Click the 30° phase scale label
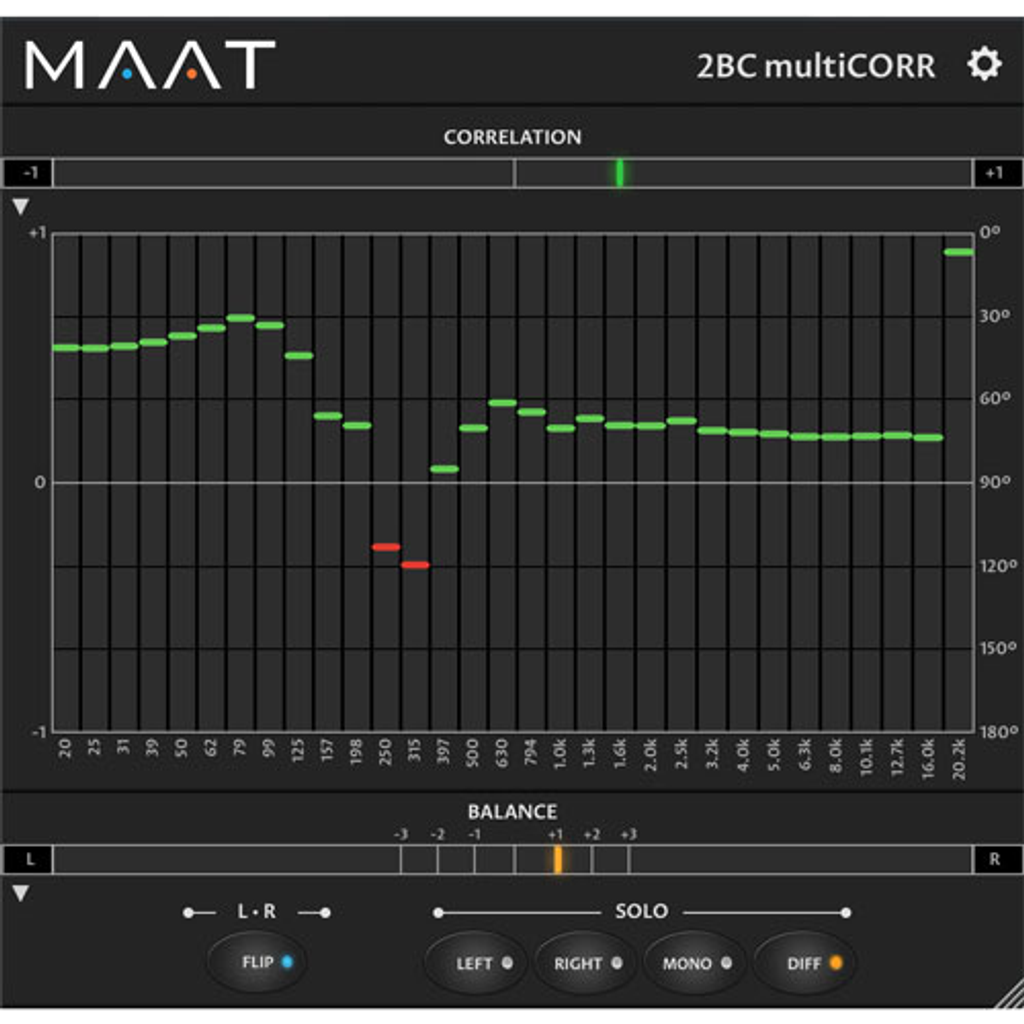The height and width of the screenshot is (1024, 1024). click(x=995, y=316)
